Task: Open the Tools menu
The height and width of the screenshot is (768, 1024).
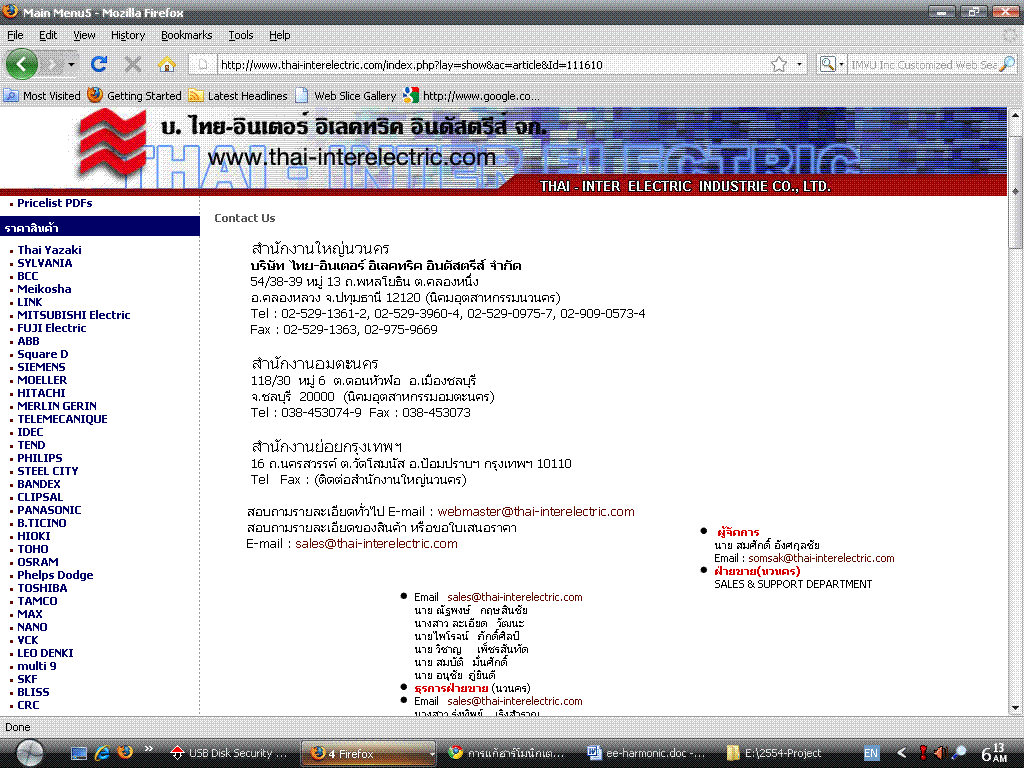Action: 241,35
